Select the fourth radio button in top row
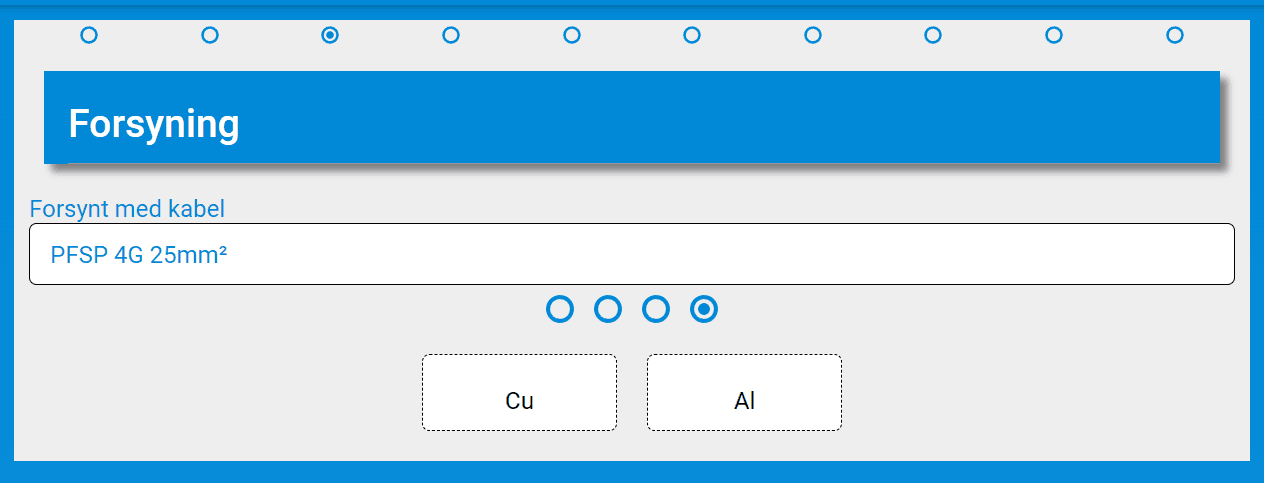This screenshot has height=483, width=1264. coord(451,35)
